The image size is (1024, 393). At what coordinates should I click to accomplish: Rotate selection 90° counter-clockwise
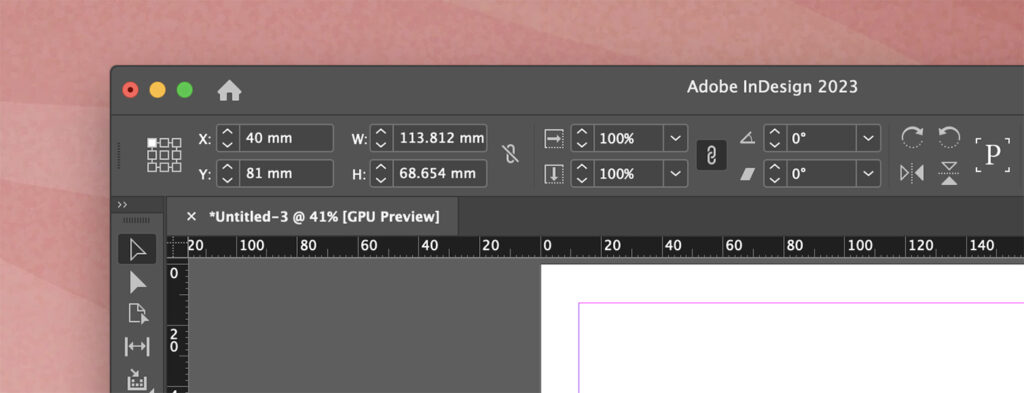[x=949, y=138]
